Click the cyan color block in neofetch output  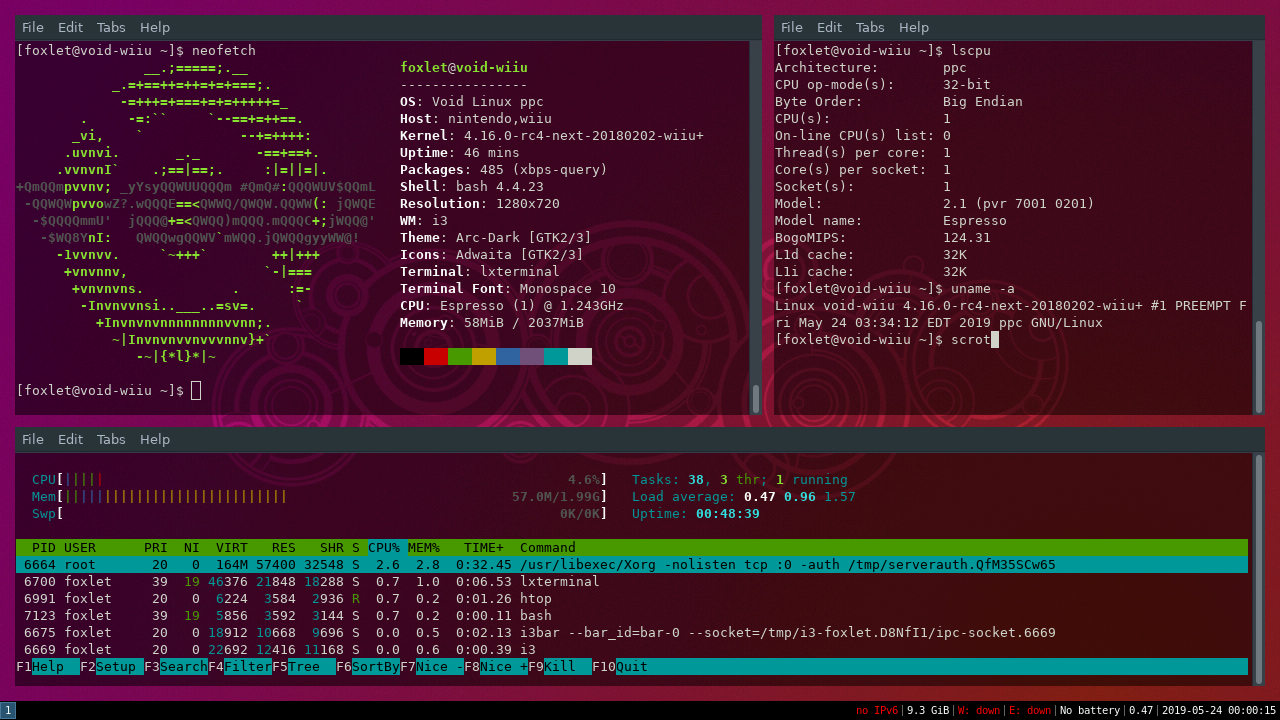[556, 357]
